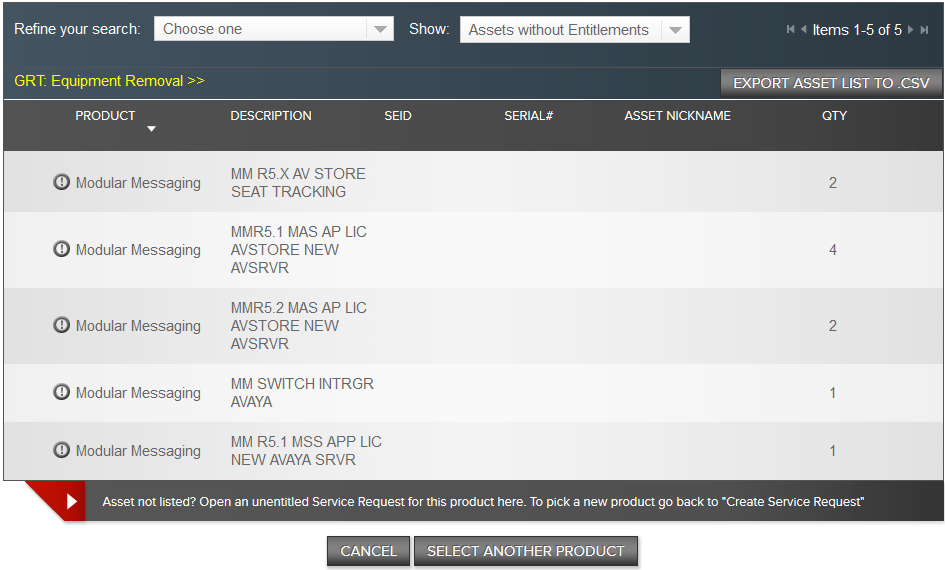The image size is (945, 570).
Task: Click quantity 4 in MMR5.1 MAS AP row
Action: click(x=832, y=249)
